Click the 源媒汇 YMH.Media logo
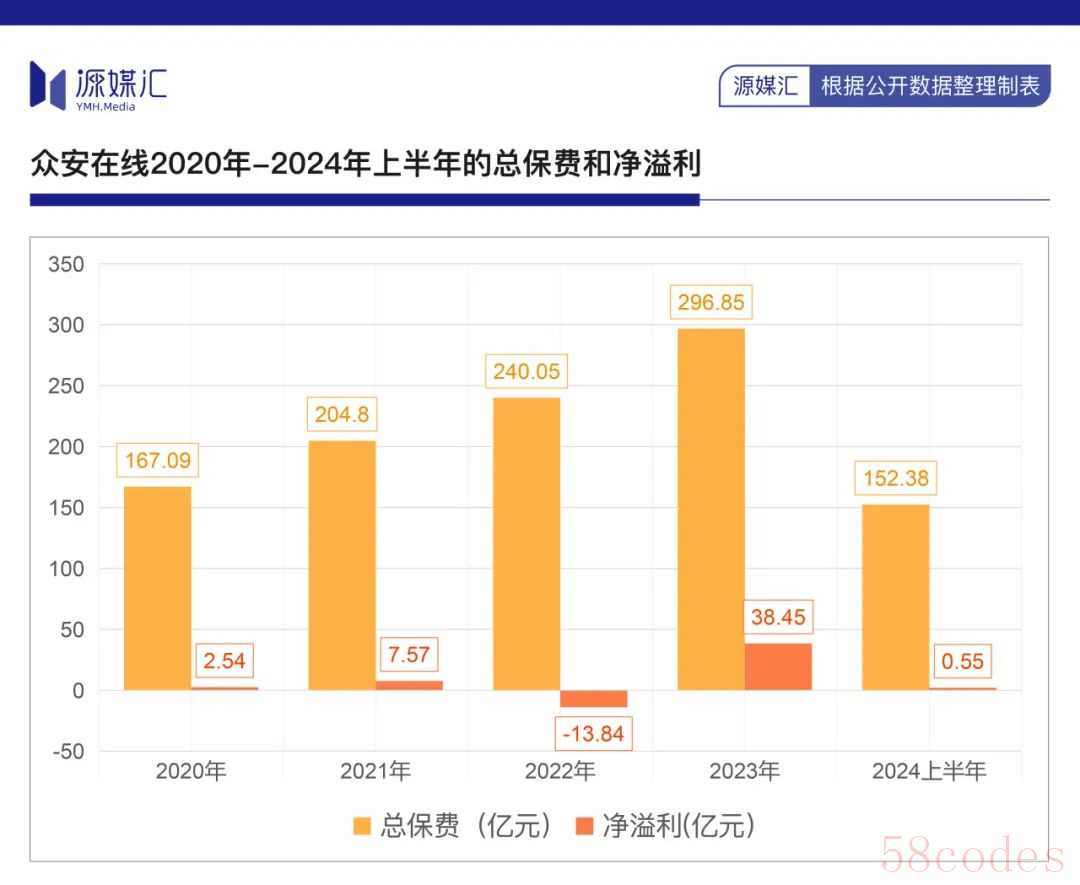Viewport: 1080px width, 885px height. point(98,86)
